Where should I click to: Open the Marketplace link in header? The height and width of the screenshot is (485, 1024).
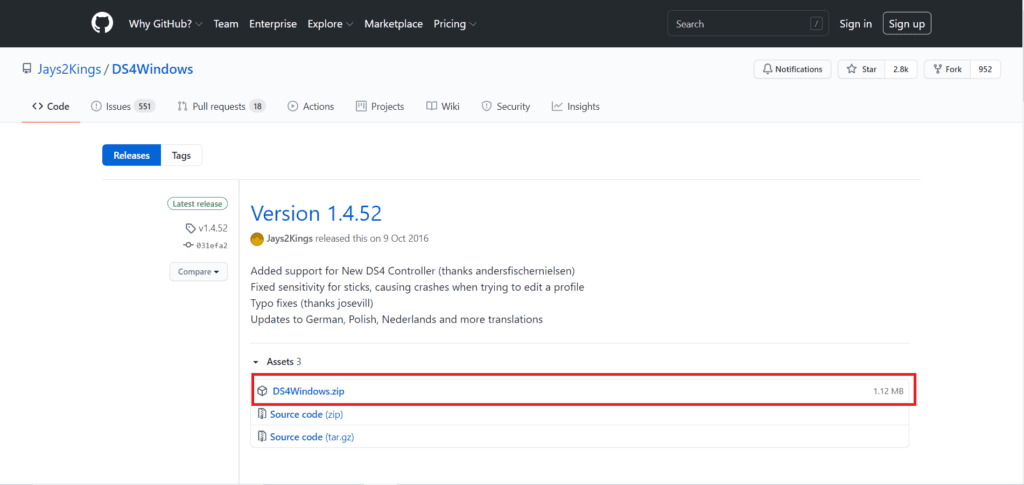[x=393, y=24]
